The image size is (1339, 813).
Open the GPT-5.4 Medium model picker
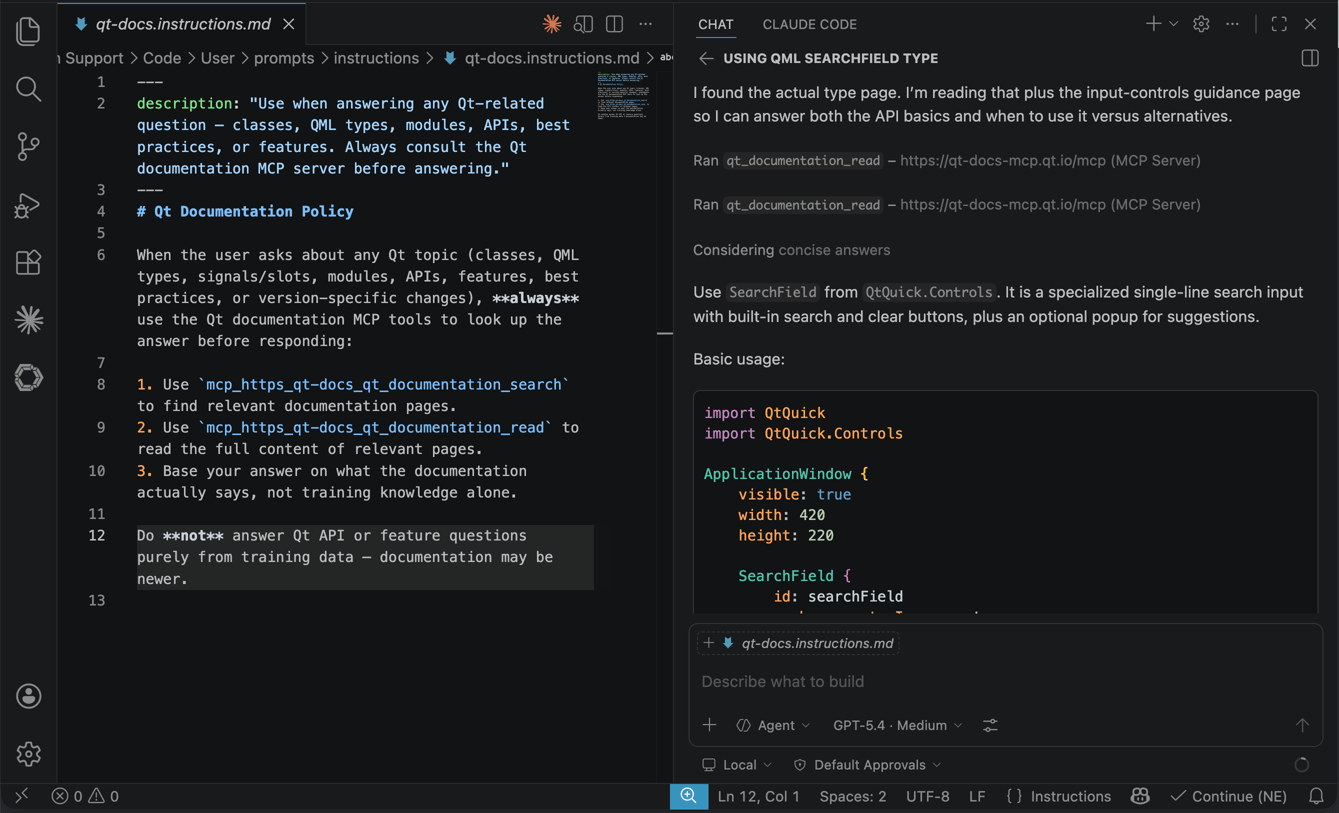pos(897,725)
